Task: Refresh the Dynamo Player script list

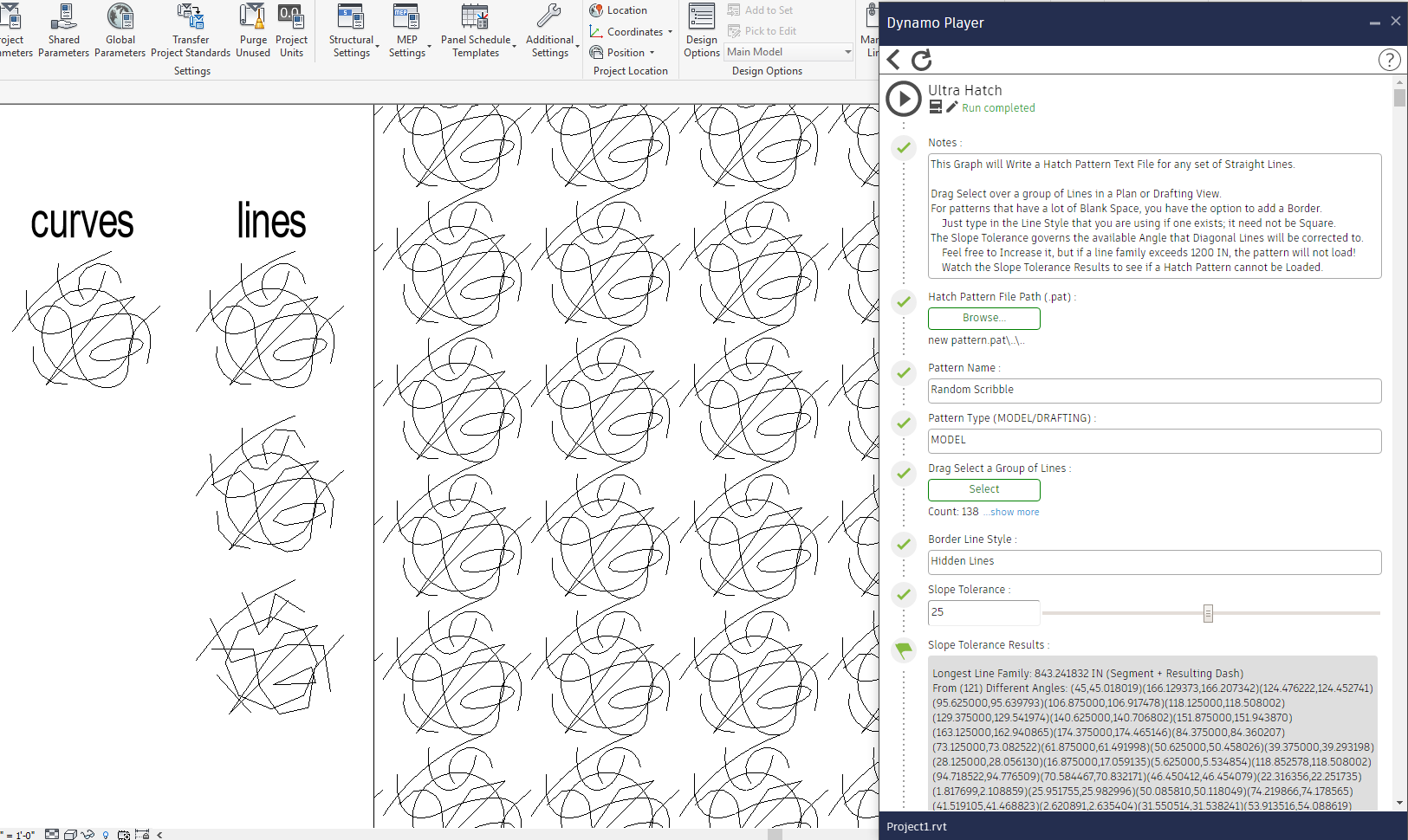Action: tap(922, 60)
